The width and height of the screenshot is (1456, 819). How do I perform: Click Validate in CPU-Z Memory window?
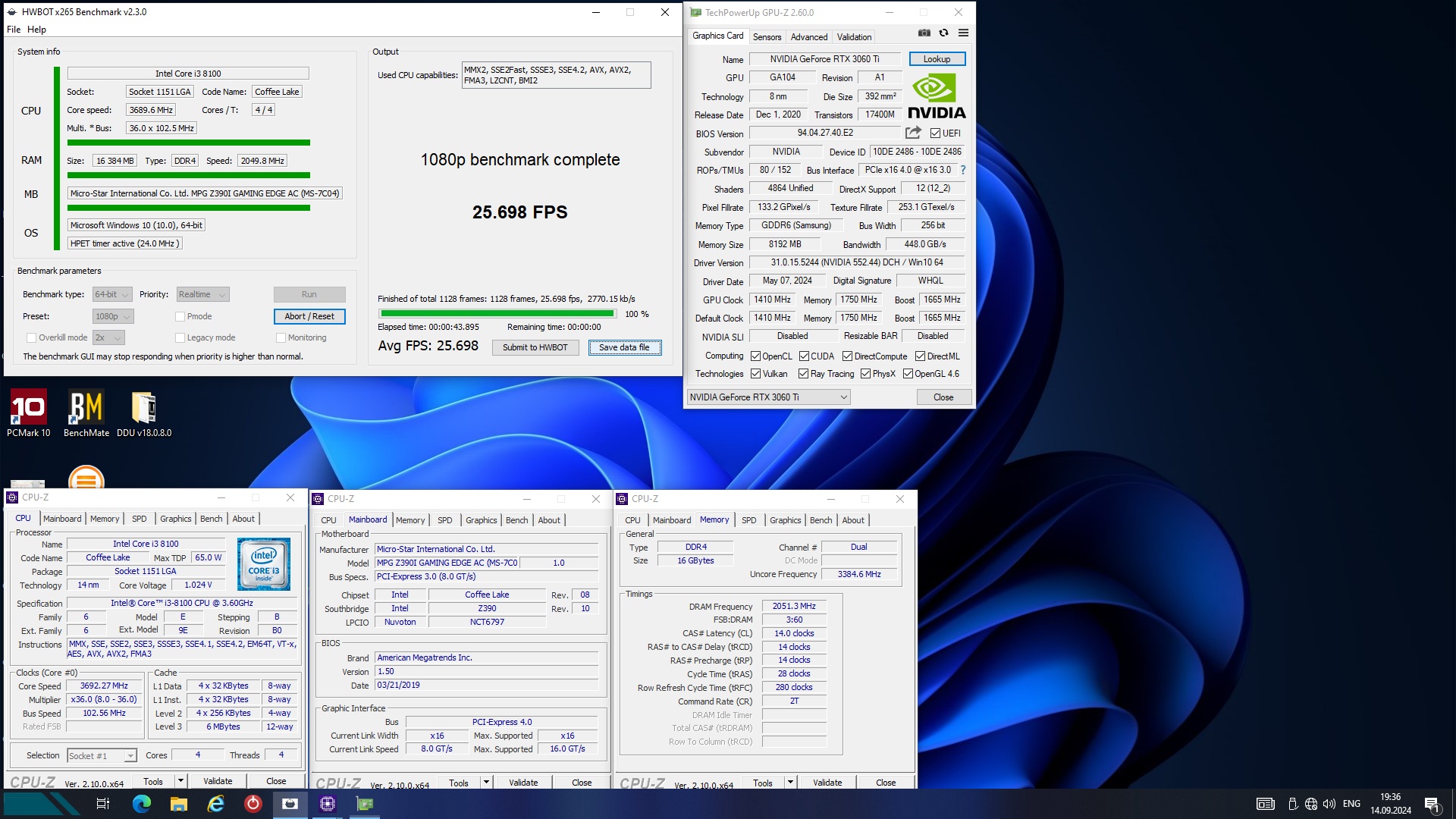pos(827,783)
